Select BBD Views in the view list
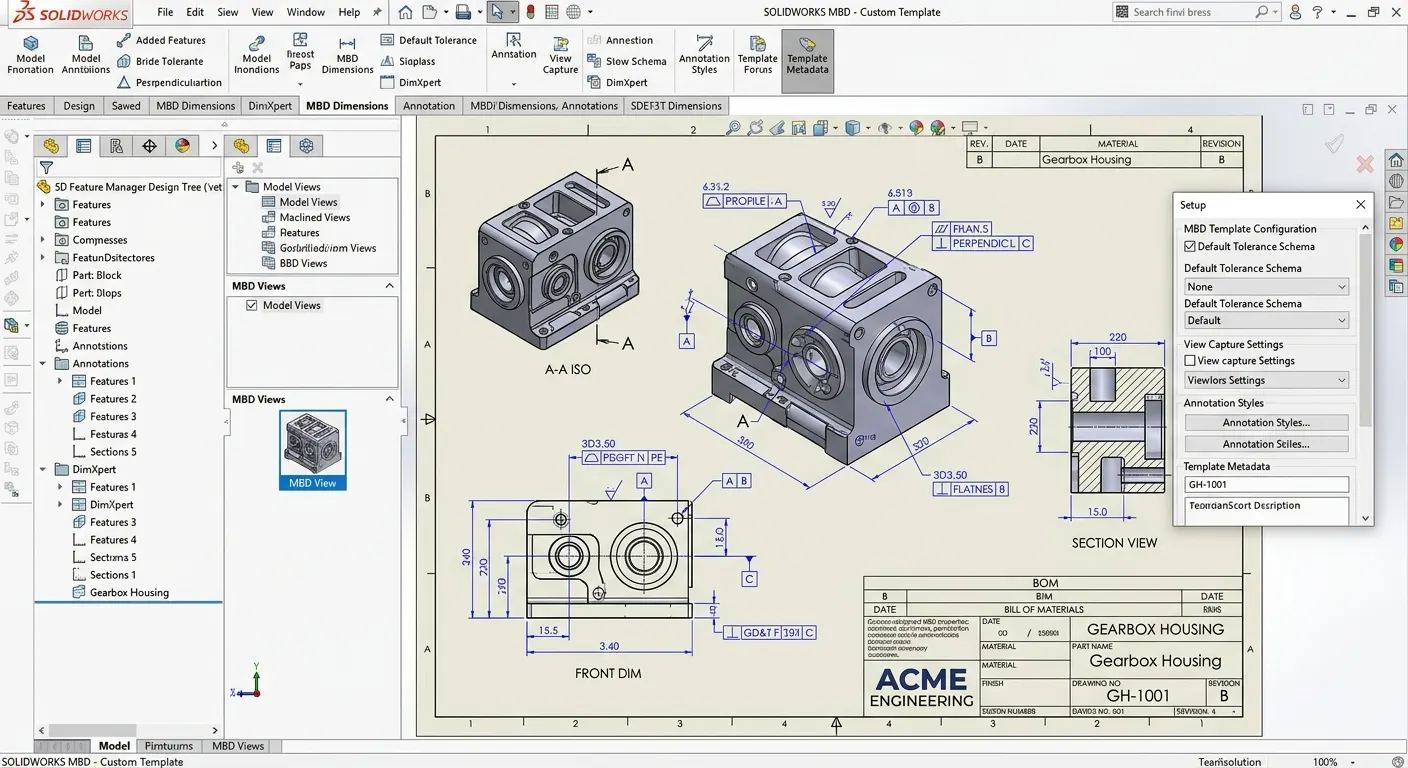This screenshot has height=768, width=1408. click(295, 263)
